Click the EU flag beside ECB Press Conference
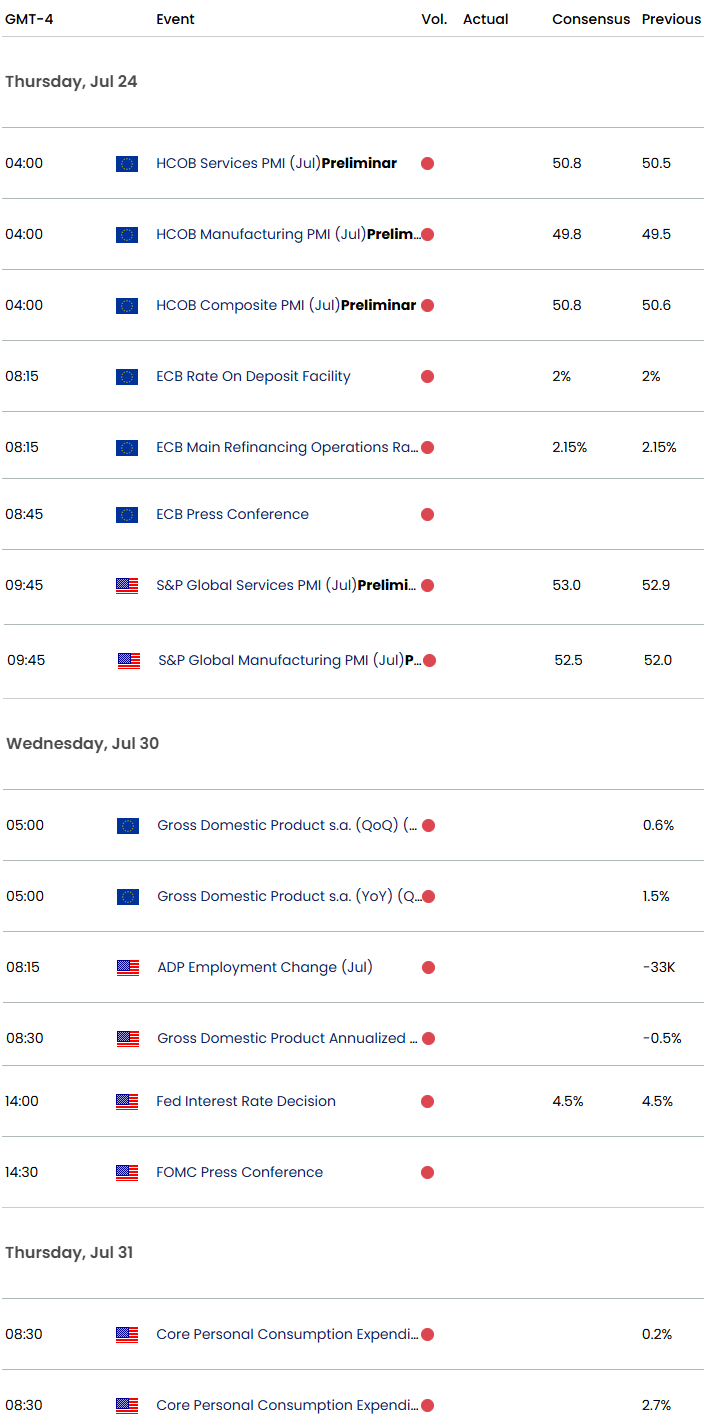The height and width of the screenshot is (1418, 704). click(127, 515)
